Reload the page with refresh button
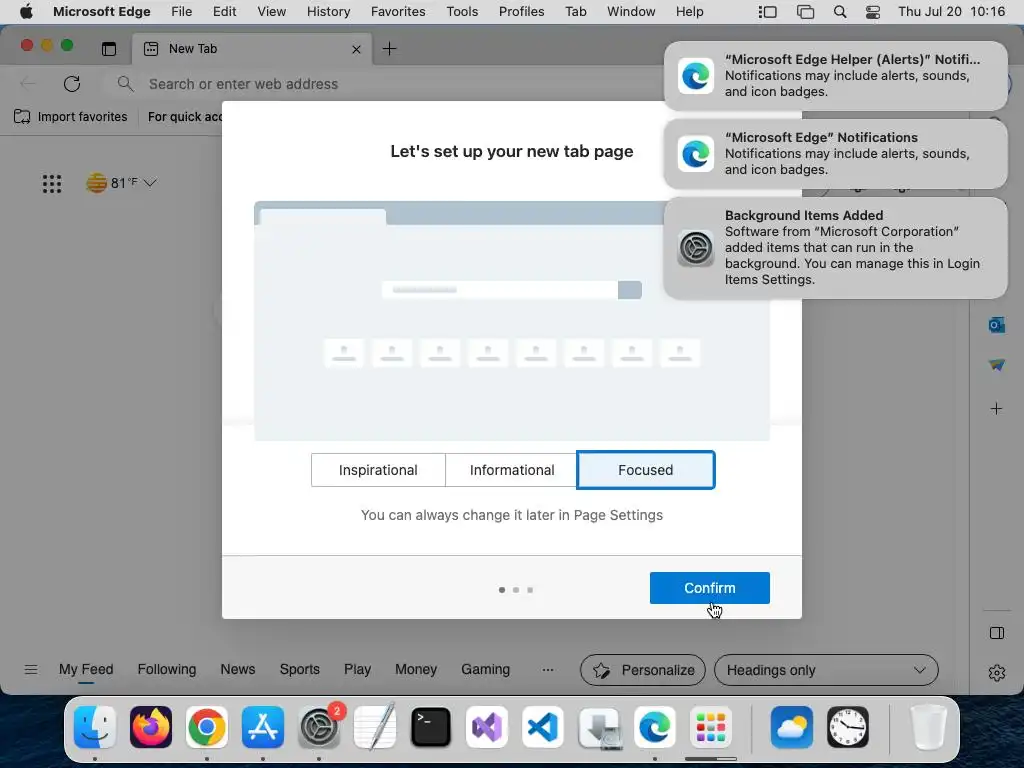This screenshot has width=1024, height=768. pyautogui.click(x=72, y=84)
